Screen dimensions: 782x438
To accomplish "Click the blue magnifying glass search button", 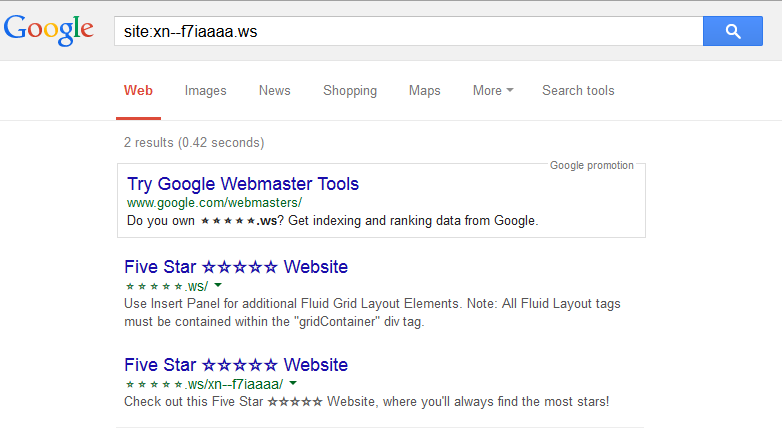I will (x=733, y=31).
